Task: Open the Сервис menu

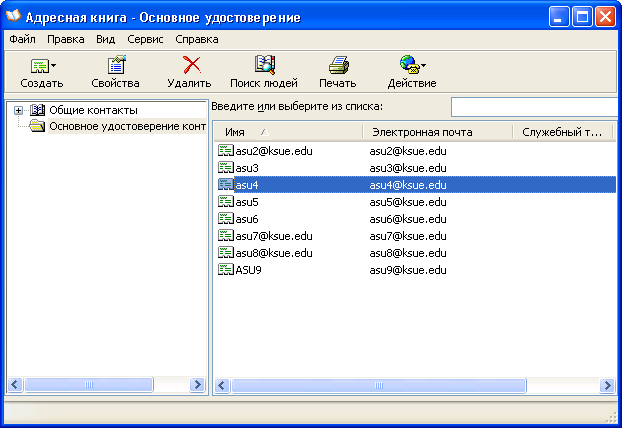Action: [145, 39]
